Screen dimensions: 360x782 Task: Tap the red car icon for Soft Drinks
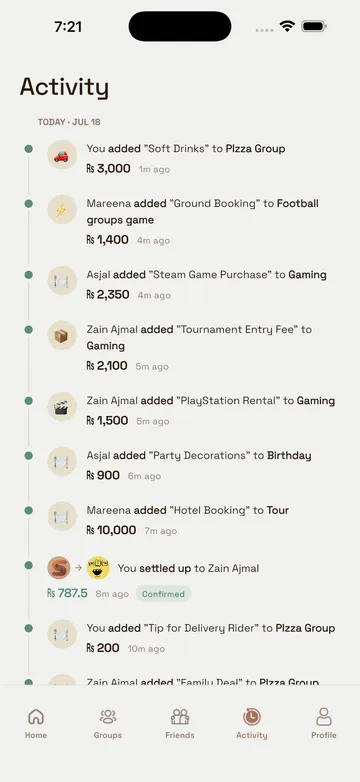(x=62, y=155)
